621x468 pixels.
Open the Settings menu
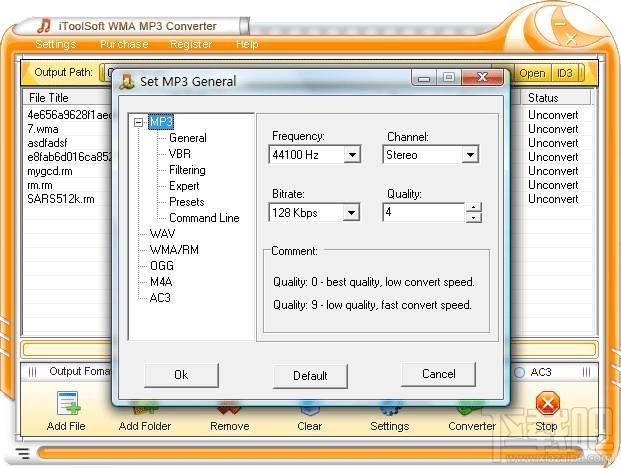56,44
